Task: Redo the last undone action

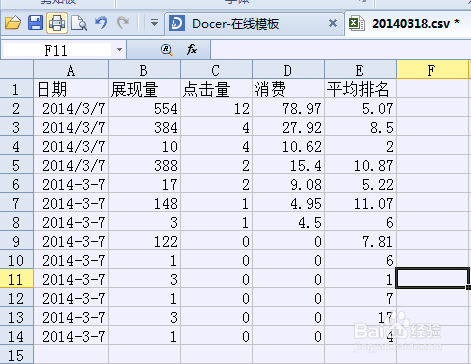Action: coord(123,23)
